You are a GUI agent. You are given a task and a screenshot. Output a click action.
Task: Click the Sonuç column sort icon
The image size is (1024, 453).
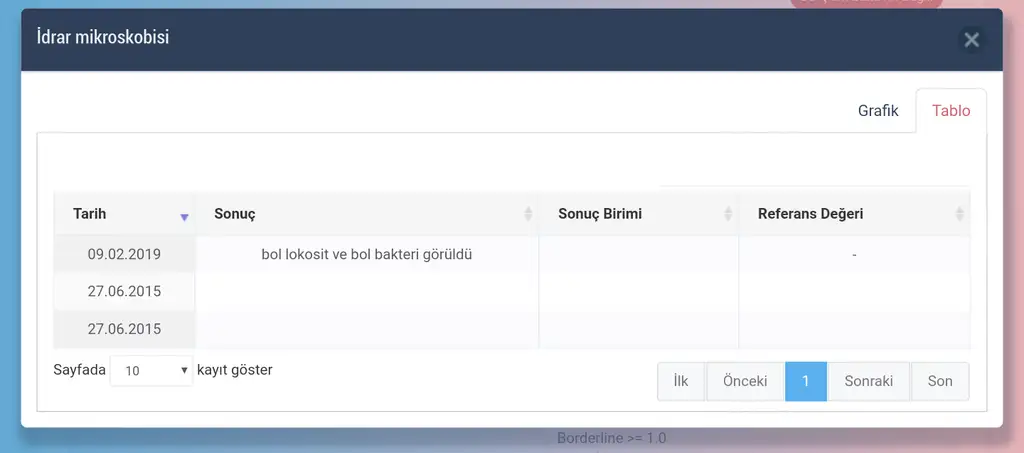[x=528, y=214]
